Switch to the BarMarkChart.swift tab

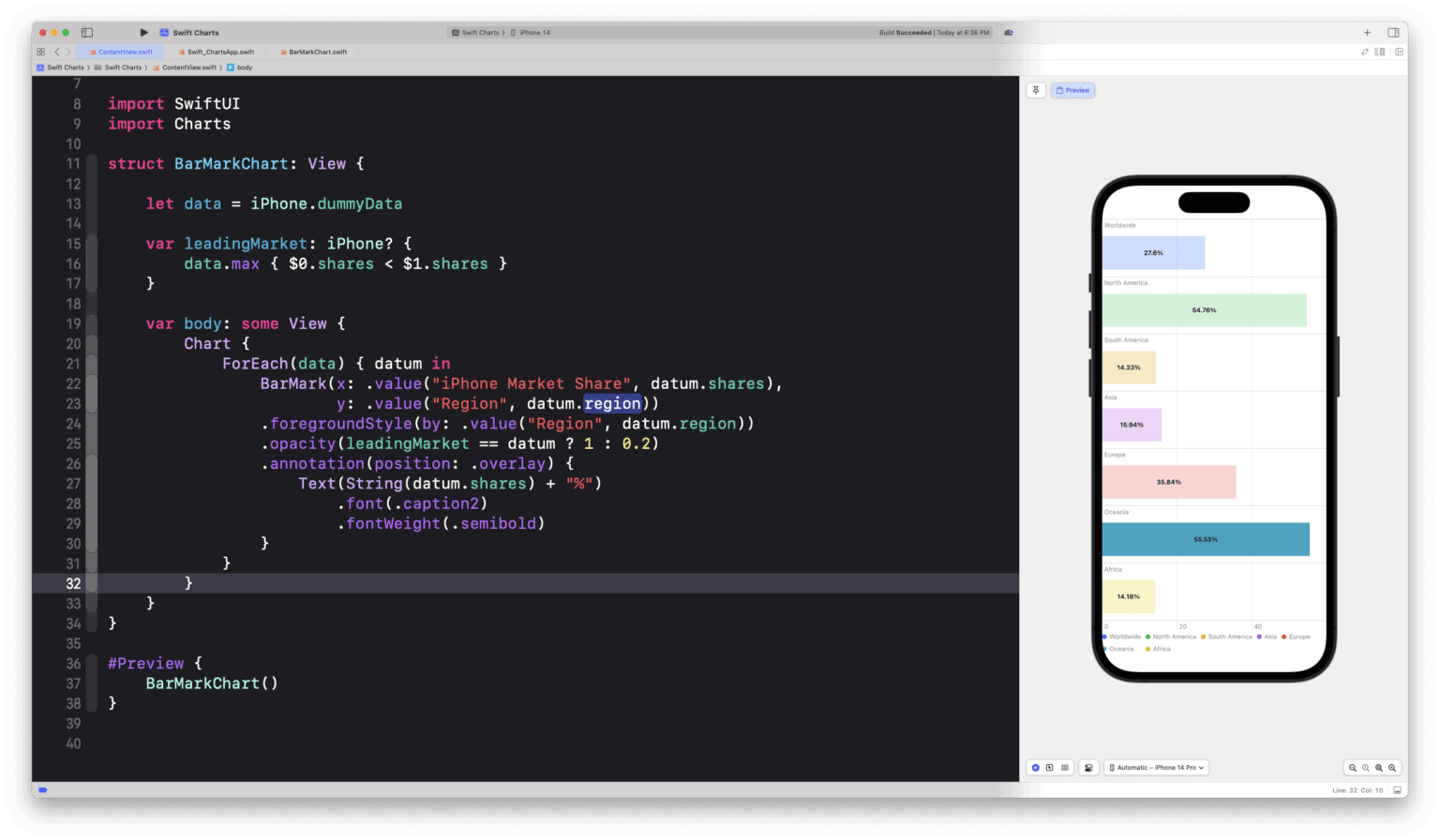(313, 52)
